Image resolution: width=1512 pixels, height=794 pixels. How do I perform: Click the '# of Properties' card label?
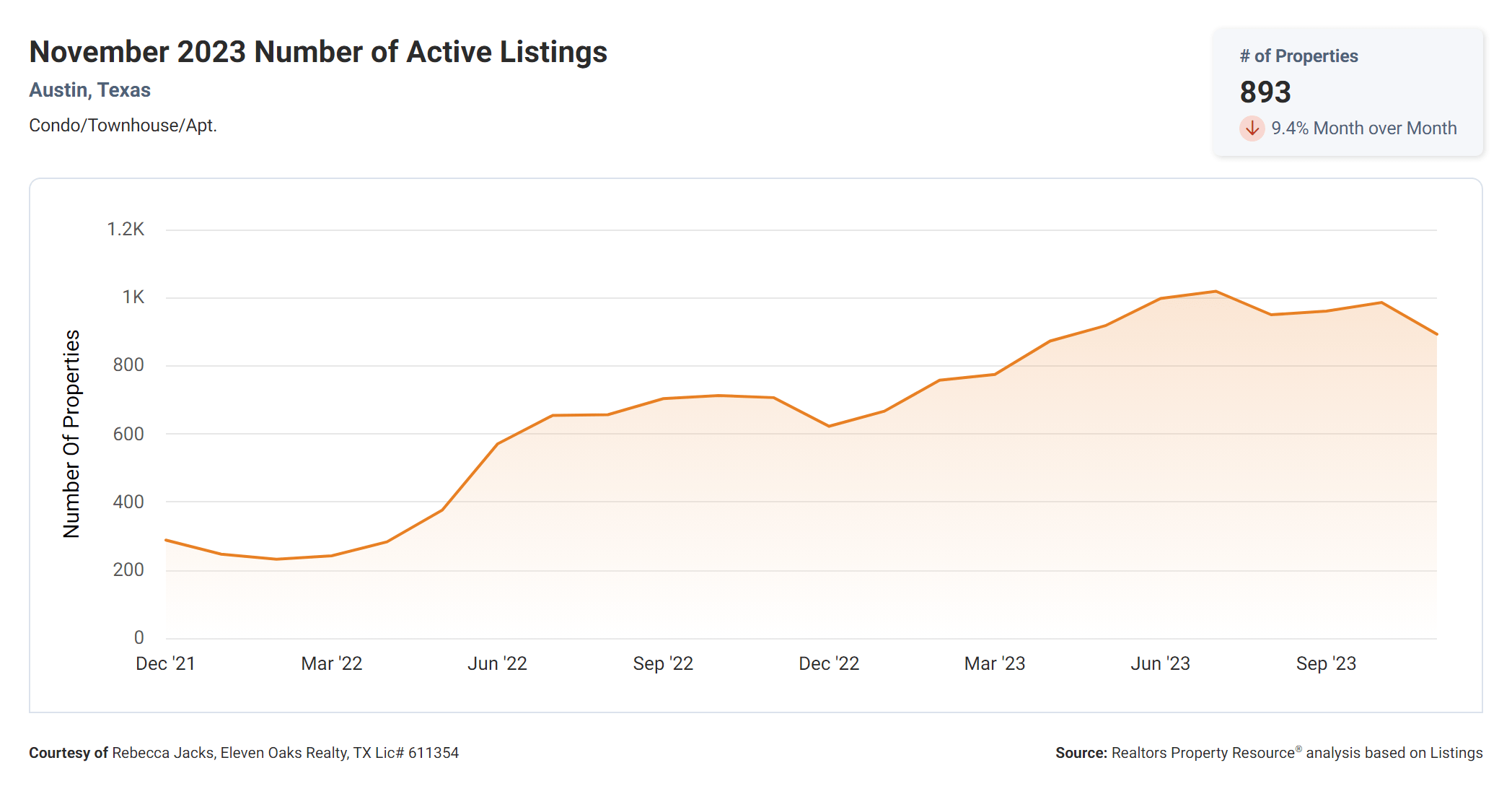click(x=1298, y=56)
